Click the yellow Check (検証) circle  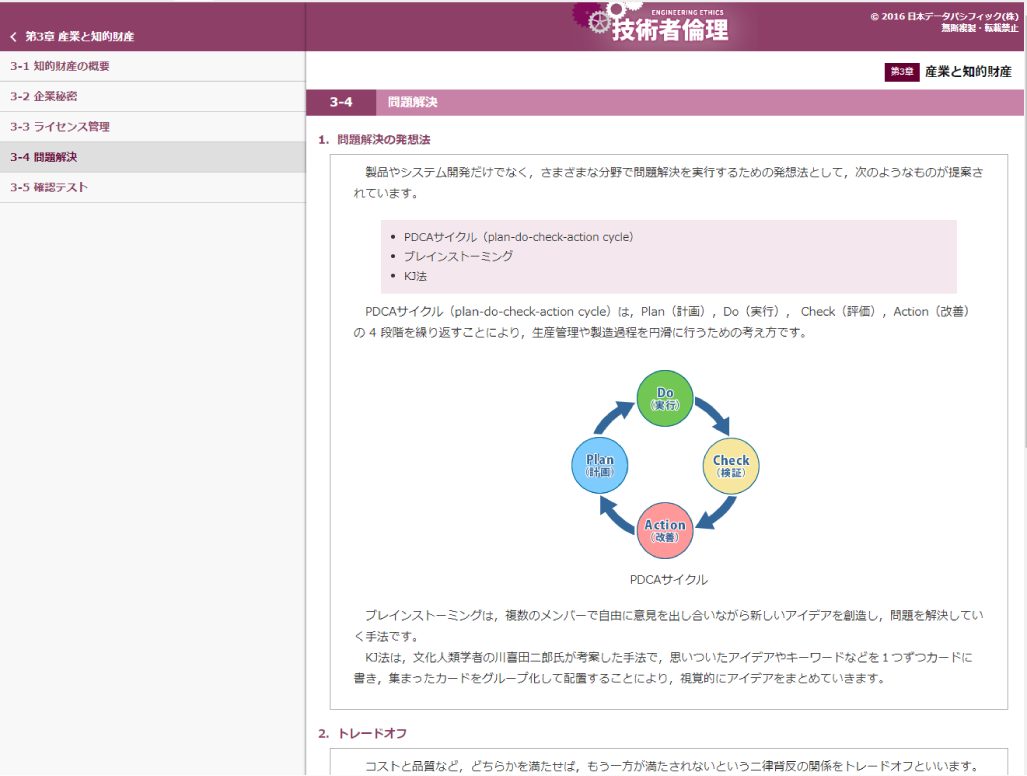pyautogui.click(x=731, y=466)
